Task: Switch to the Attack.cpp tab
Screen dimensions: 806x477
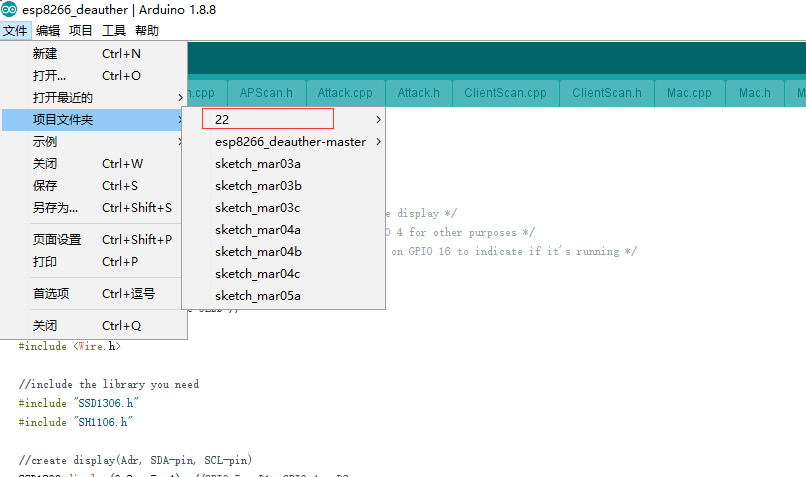Action: (x=345, y=93)
